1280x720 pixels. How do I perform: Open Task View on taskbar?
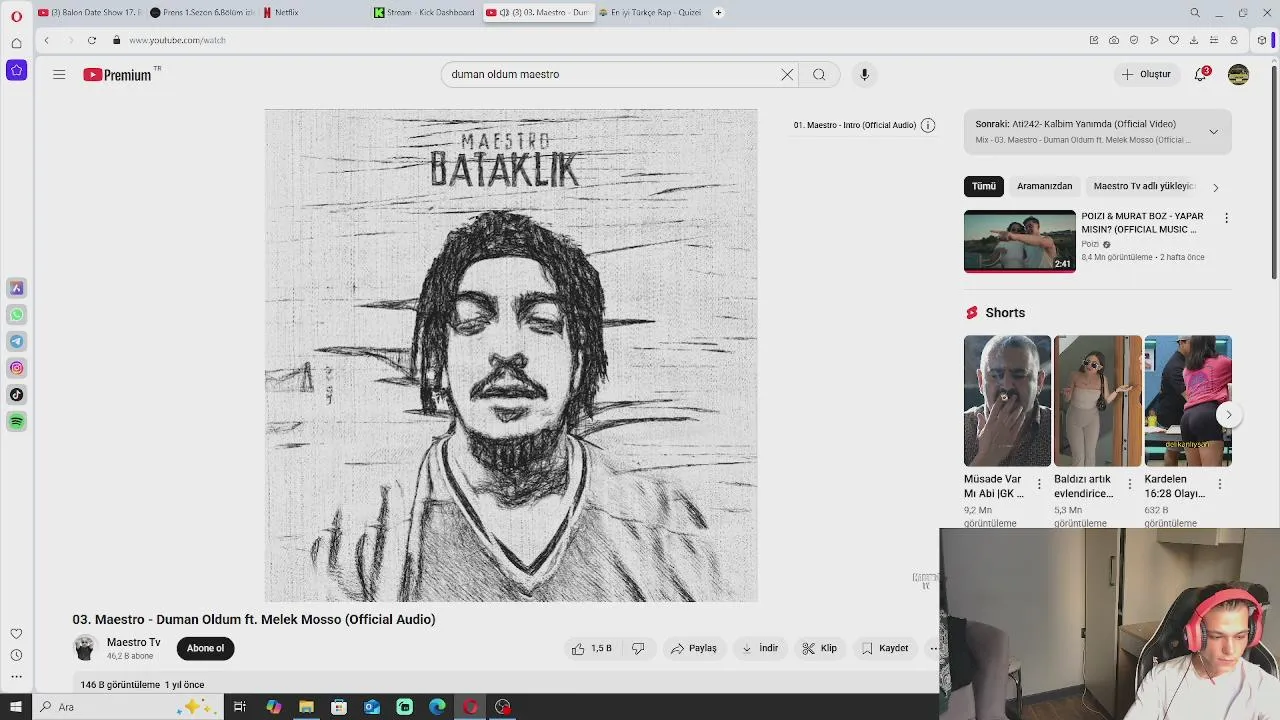click(x=240, y=707)
